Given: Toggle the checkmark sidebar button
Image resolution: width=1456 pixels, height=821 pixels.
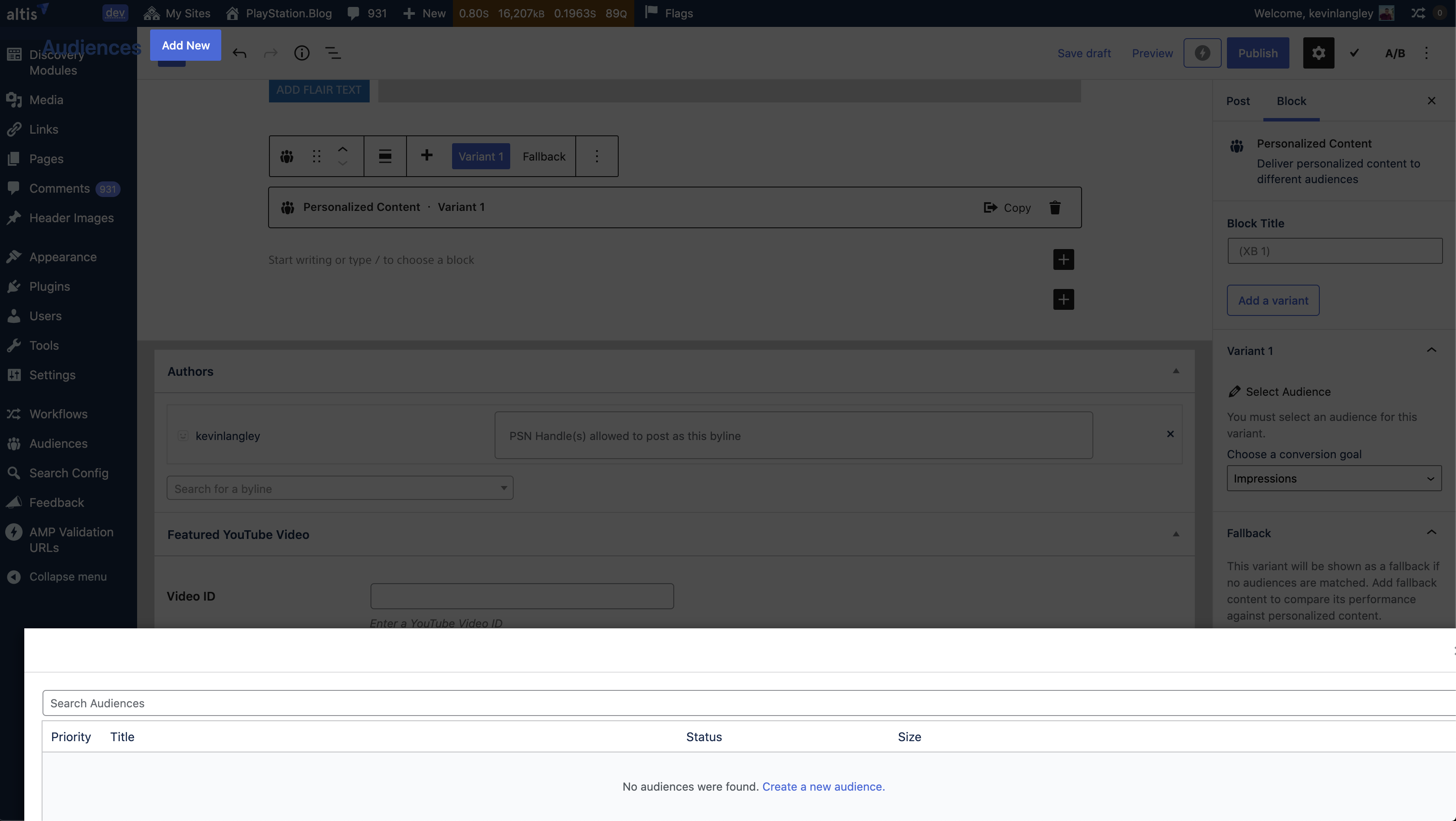Looking at the screenshot, I should [1354, 53].
